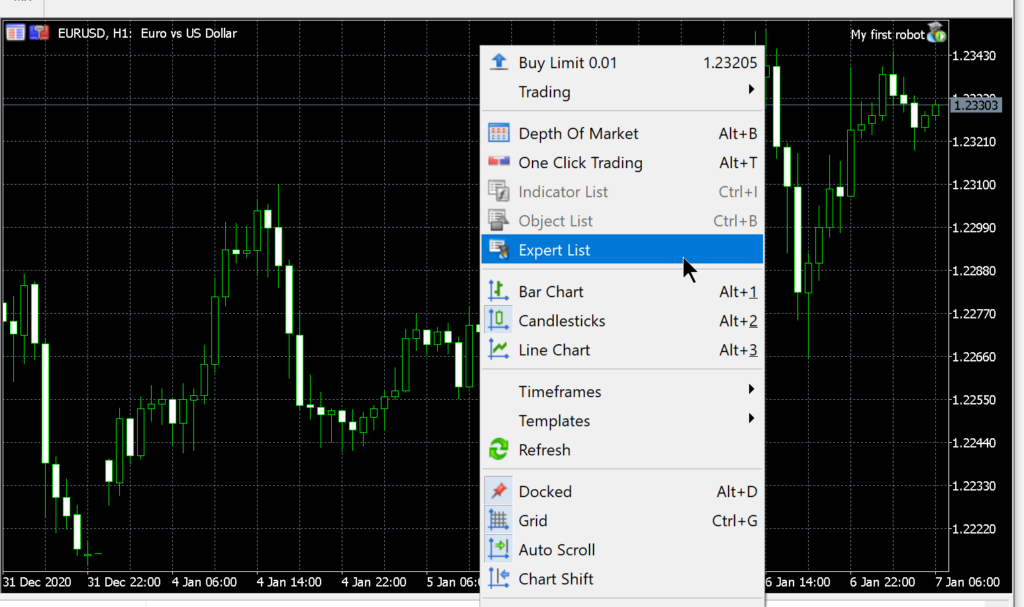This screenshot has height=607, width=1024.
Task: Click the Expert List icon
Action: pos(498,250)
